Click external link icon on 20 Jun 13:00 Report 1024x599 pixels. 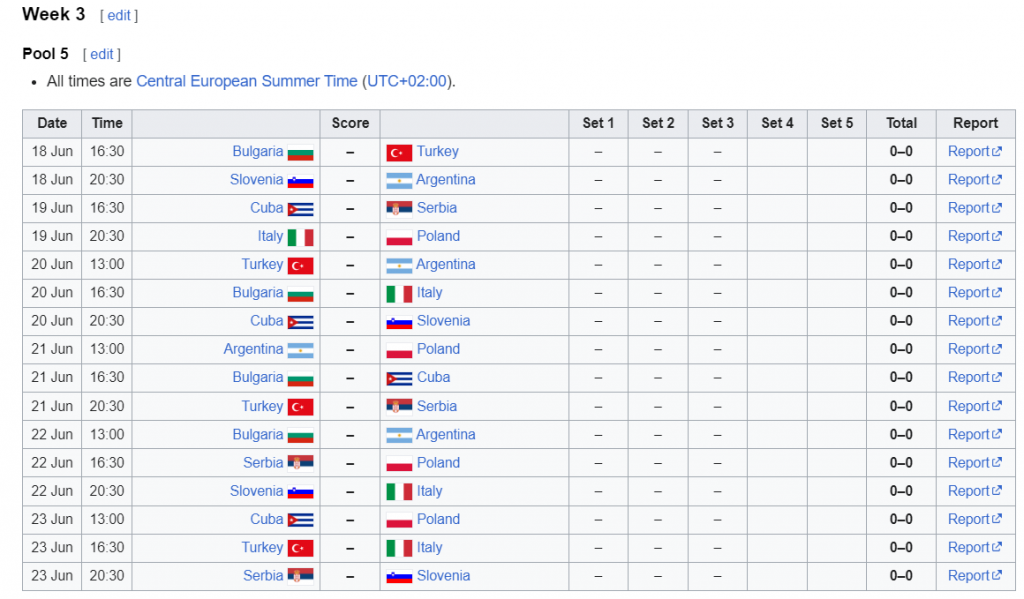[997, 265]
